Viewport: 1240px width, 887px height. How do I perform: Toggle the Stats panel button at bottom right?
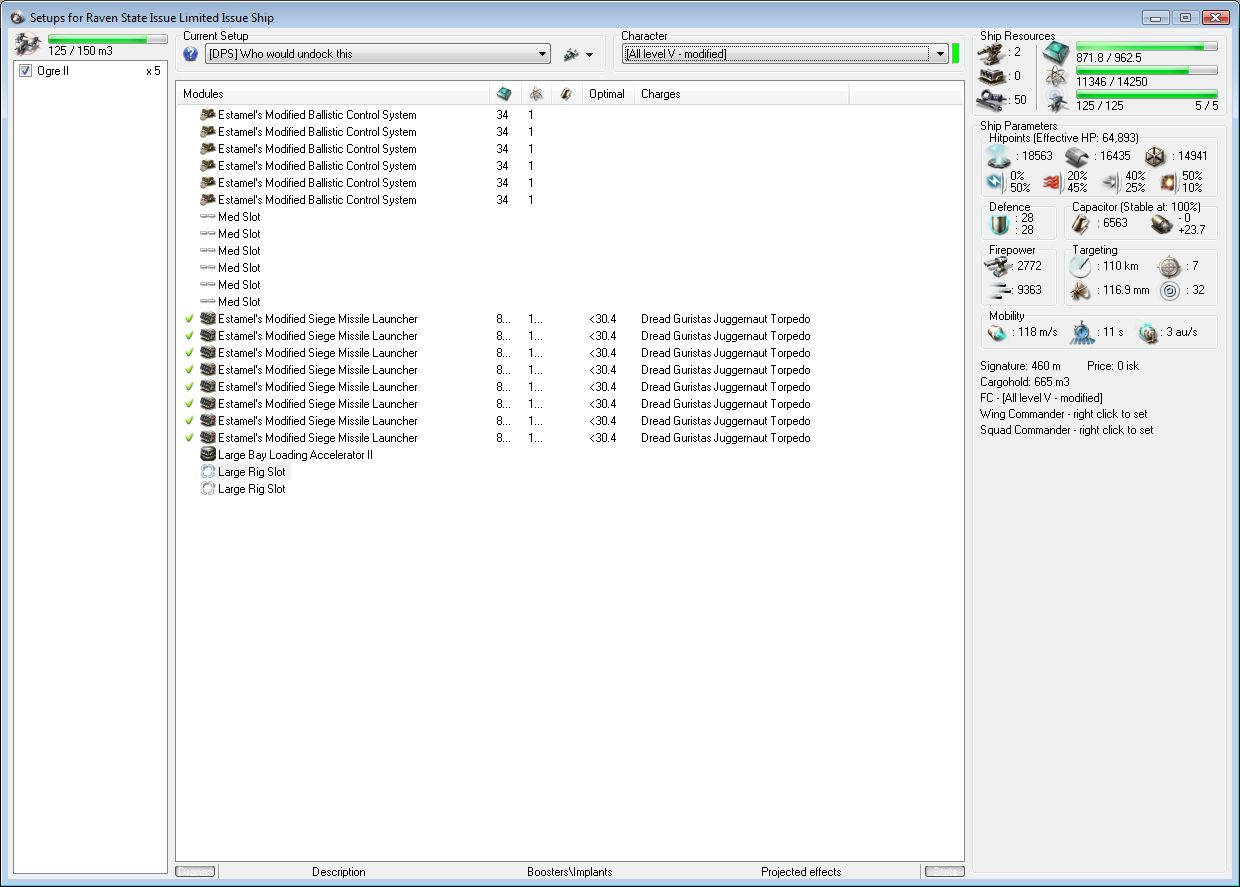point(944,872)
